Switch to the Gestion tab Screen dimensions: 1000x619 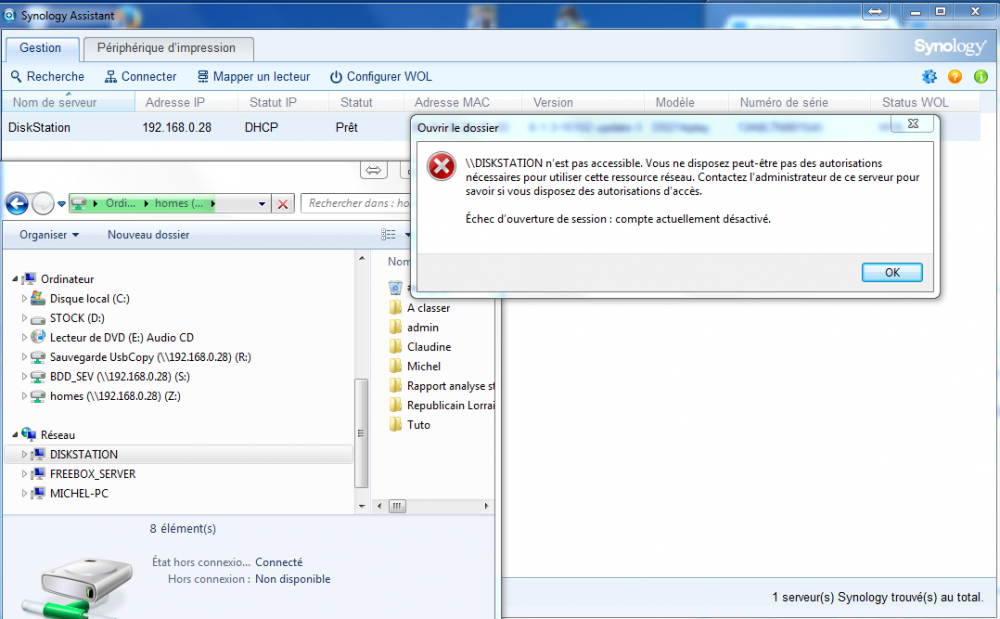pyautogui.click(x=40, y=48)
